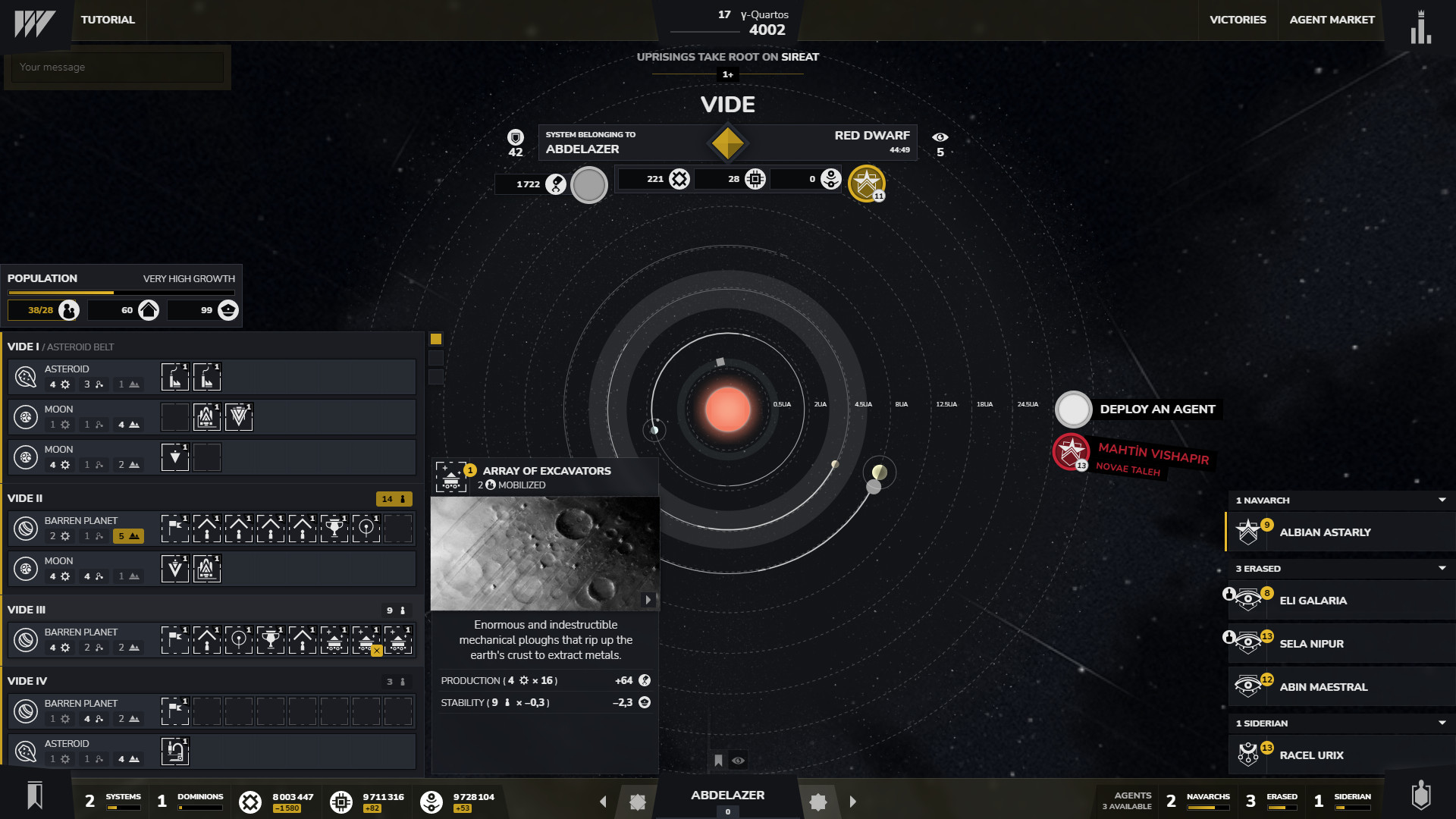Click the Your message input field
Screen dimensions: 1456x819
point(114,67)
